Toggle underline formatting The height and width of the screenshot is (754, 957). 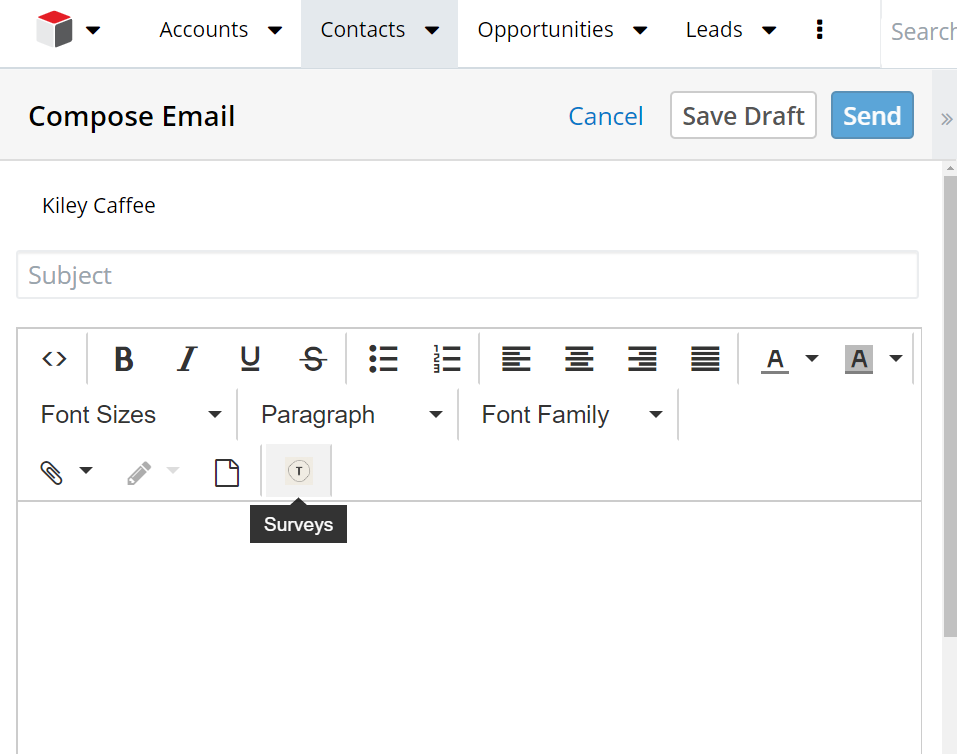pyautogui.click(x=250, y=359)
